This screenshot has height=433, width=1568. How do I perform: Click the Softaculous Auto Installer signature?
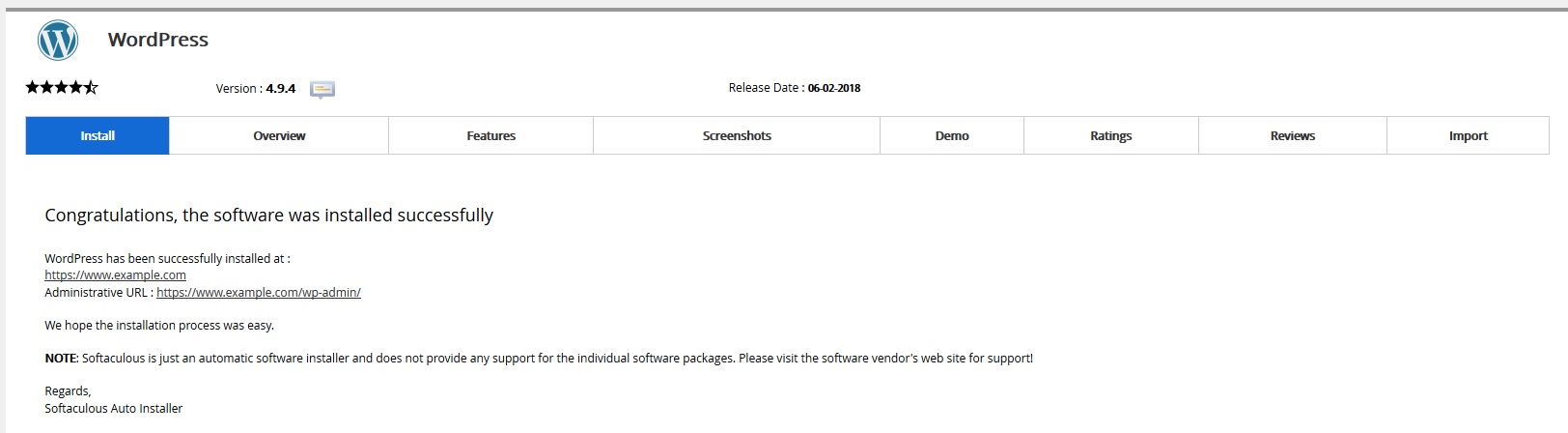click(114, 408)
